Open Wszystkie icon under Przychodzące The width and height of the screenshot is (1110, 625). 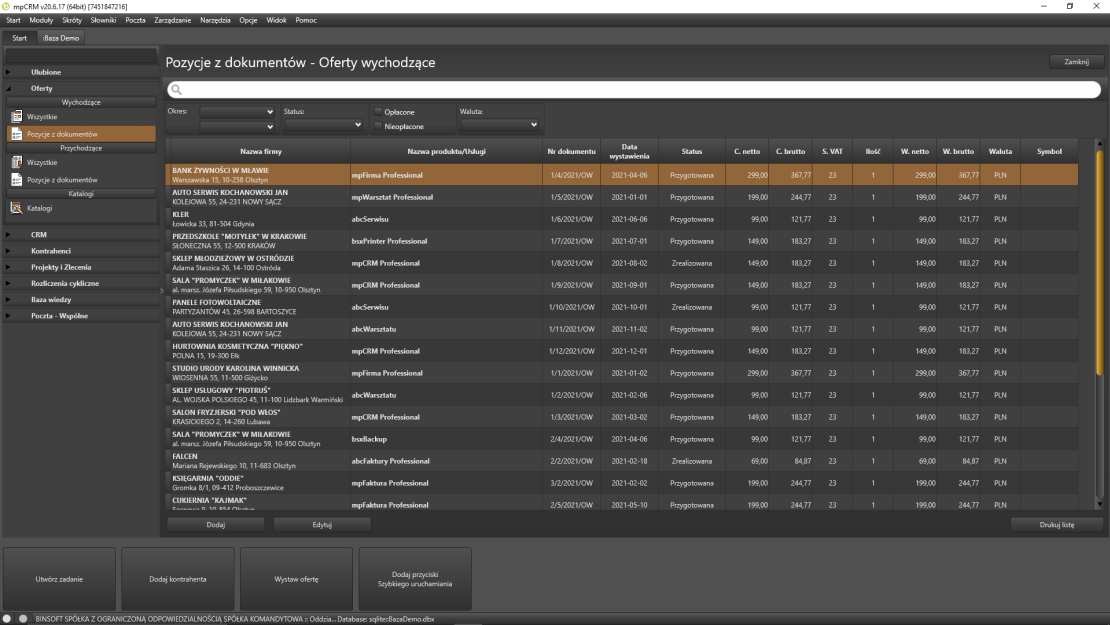click(16, 162)
